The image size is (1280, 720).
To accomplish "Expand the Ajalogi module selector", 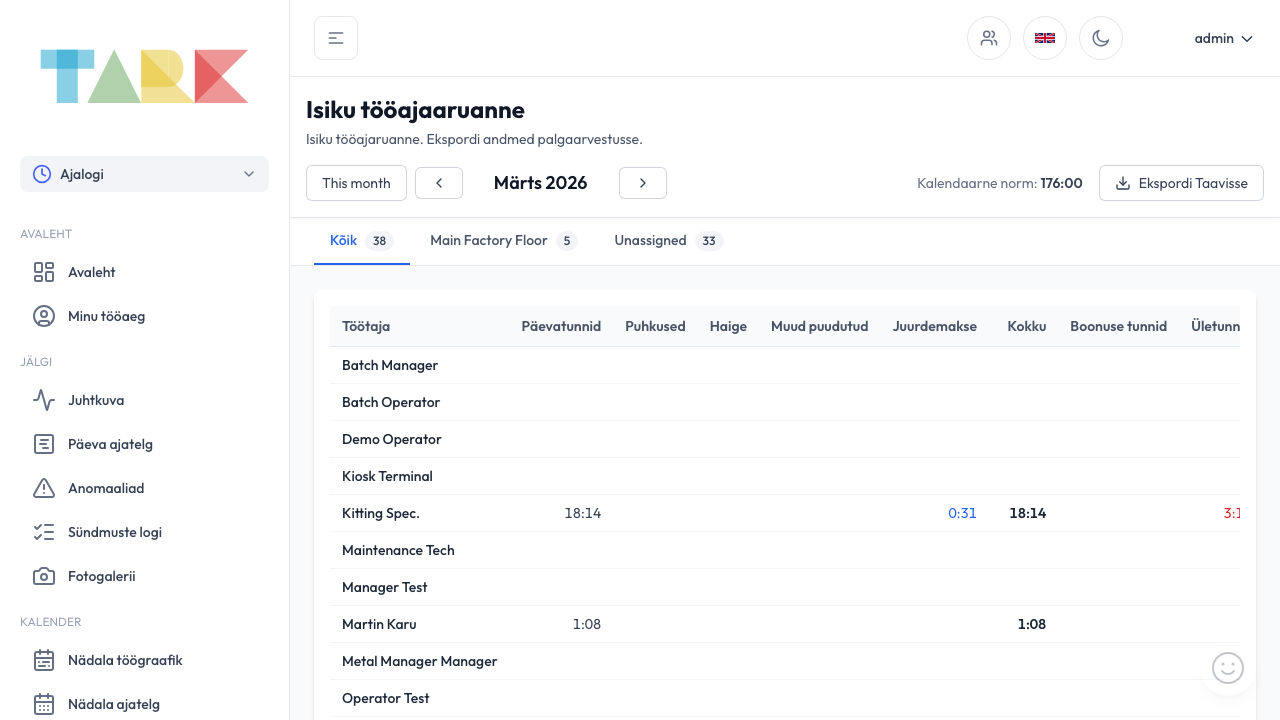I will click(144, 174).
